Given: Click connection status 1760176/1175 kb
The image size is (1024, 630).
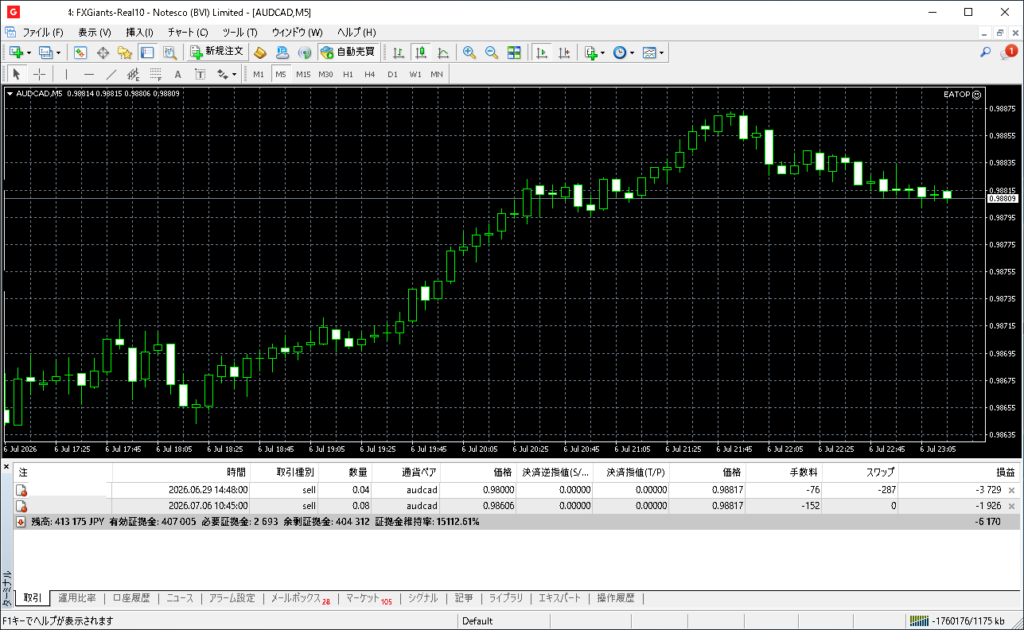Looking at the screenshot, I should click(958, 621).
